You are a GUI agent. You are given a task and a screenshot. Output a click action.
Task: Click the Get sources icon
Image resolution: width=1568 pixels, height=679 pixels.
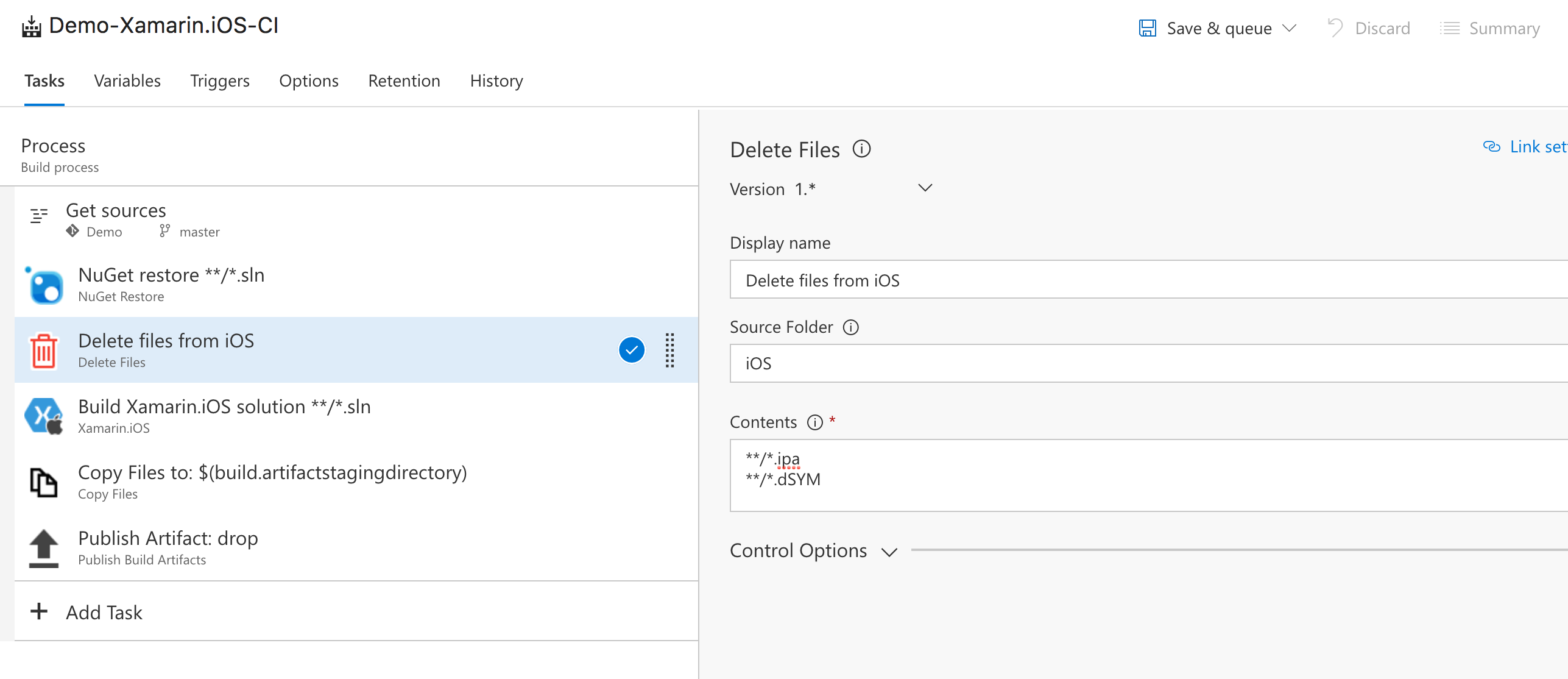[38, 215]
